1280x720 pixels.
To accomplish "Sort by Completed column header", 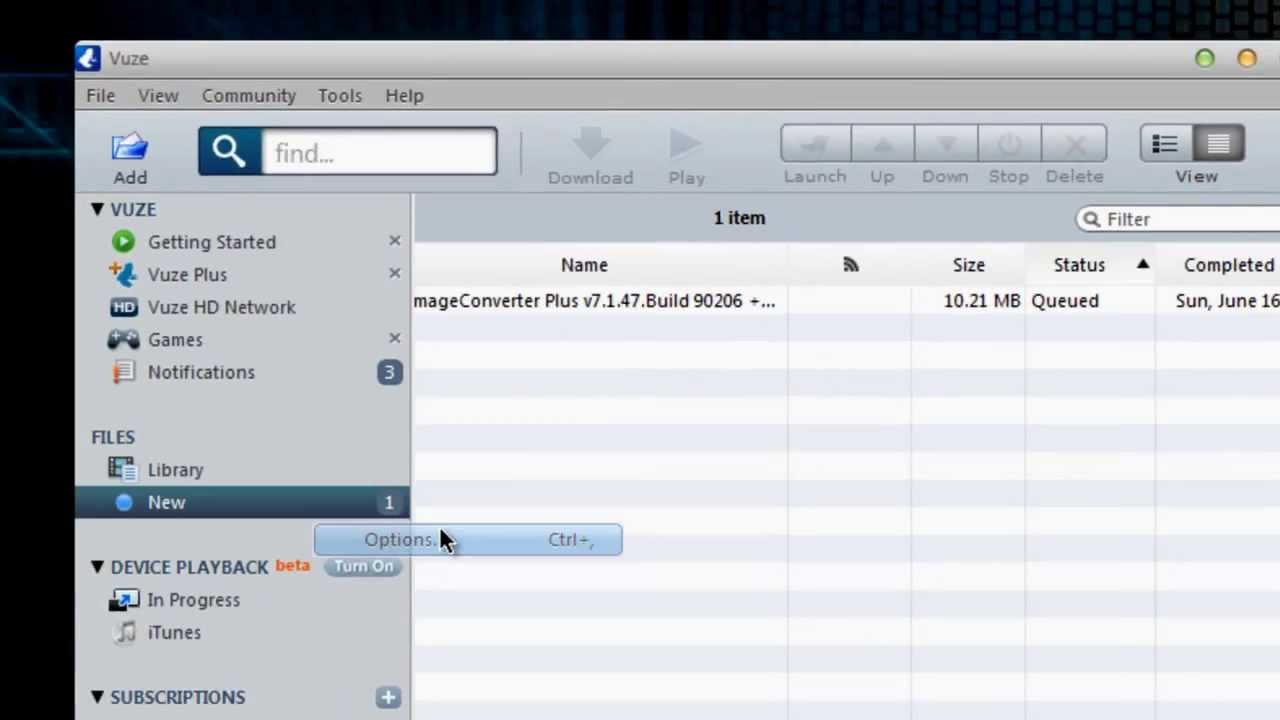I will (x=1229, y=264).
